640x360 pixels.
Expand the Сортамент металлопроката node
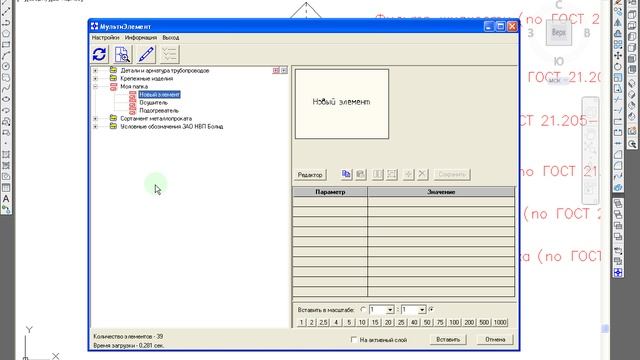tap(95, 118)
